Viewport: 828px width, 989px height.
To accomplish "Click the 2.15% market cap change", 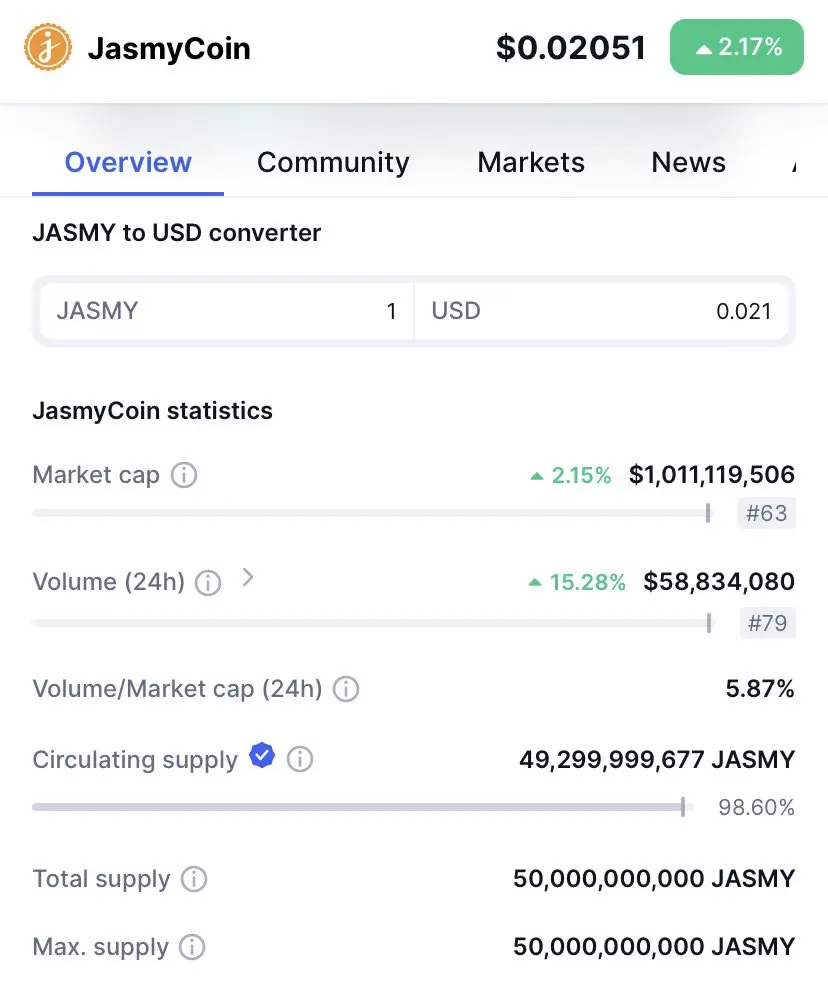I will pos(571,475).
